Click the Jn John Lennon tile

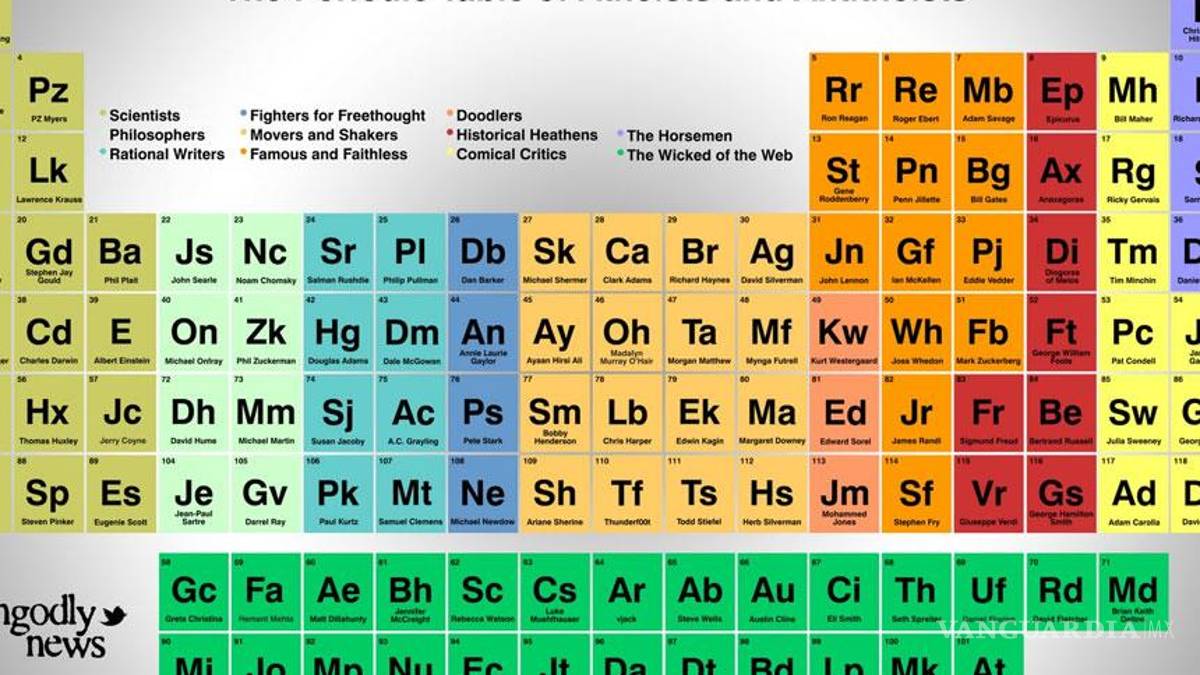coord(843,254)
